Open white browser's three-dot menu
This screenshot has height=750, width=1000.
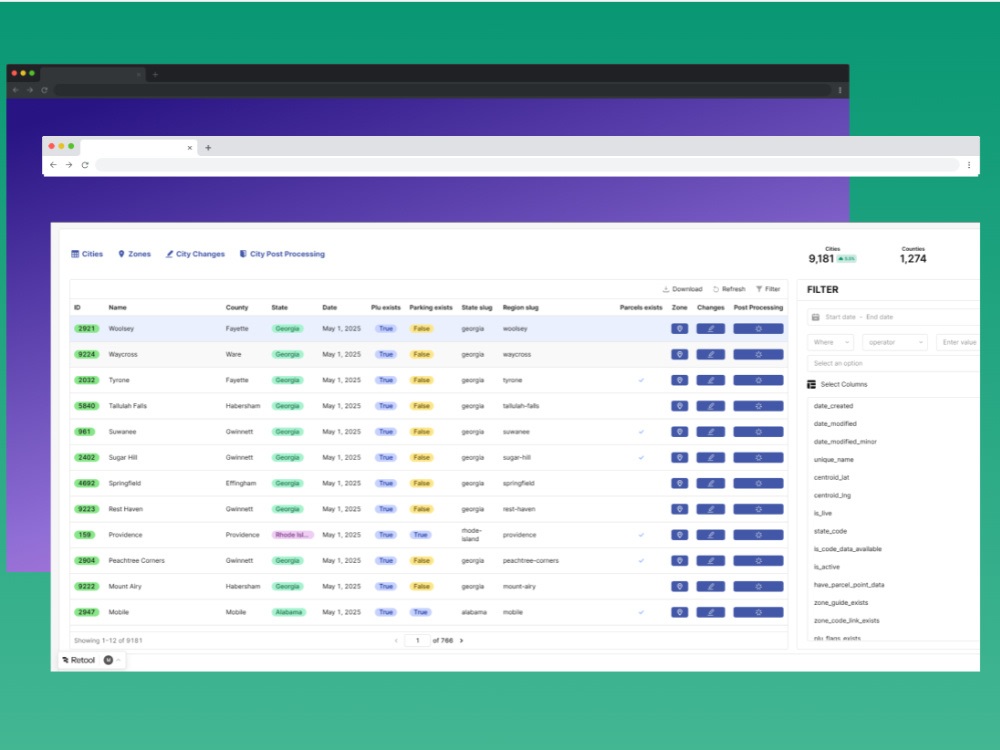(969, 165)
